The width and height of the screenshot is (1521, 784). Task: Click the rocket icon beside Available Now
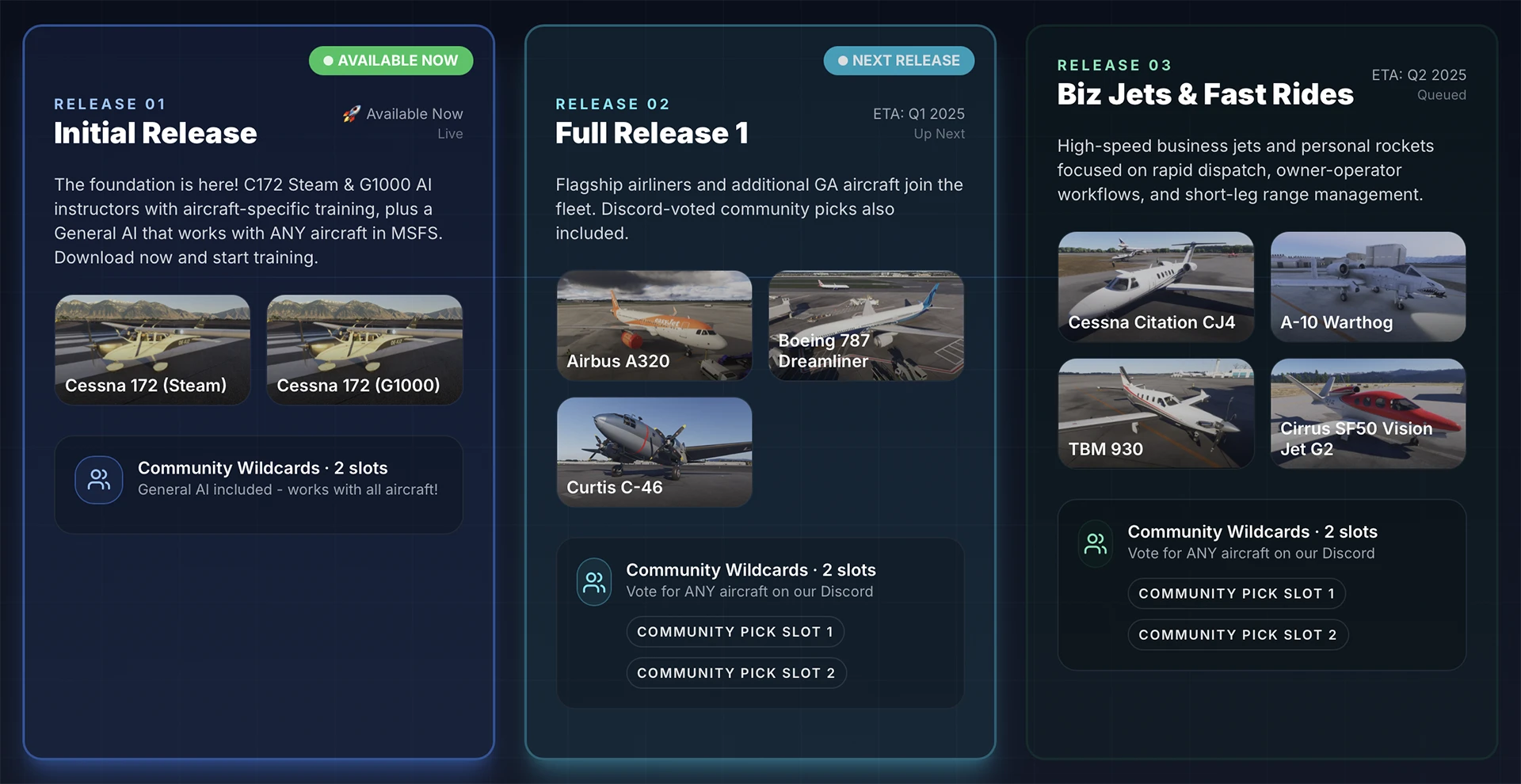pos(351,114)
